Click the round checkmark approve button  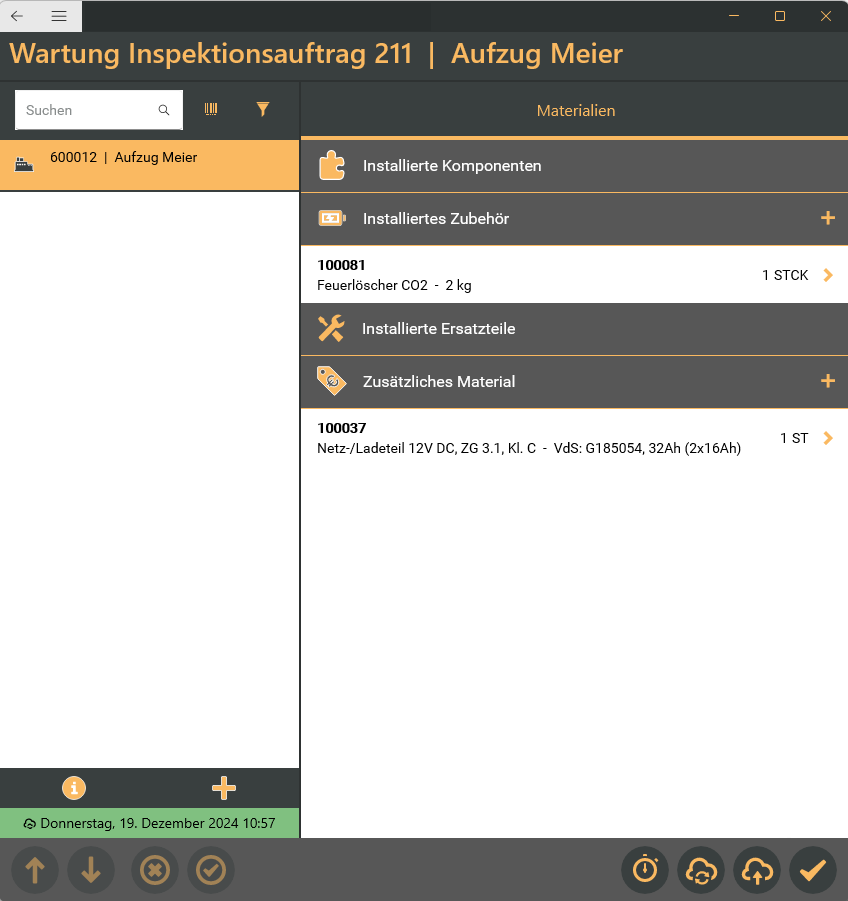(x=211, y=870)
